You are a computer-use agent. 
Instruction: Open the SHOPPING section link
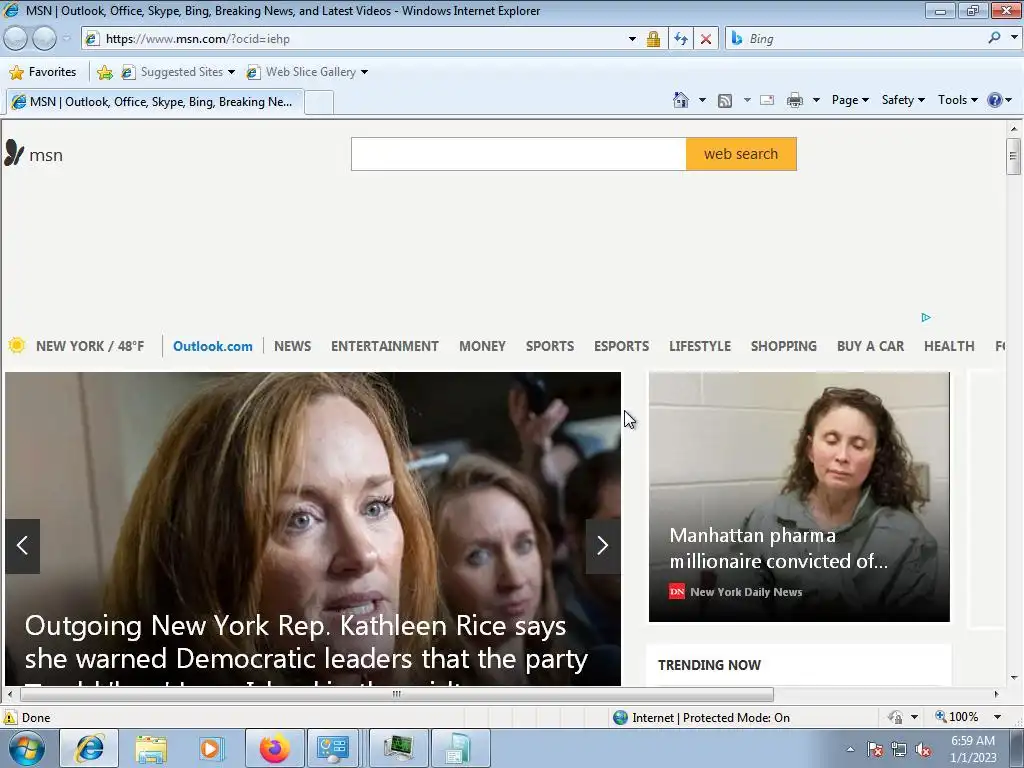click(x=784, y=346)
